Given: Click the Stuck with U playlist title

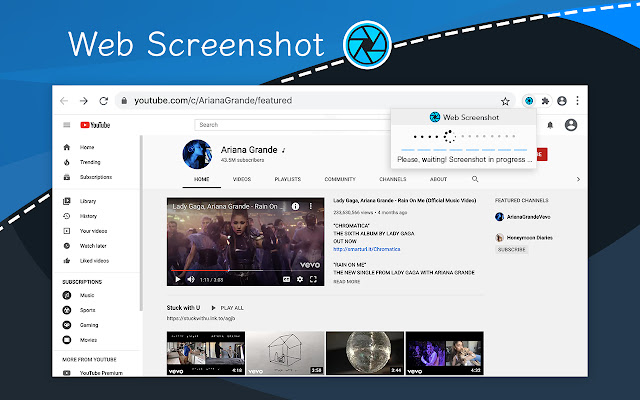Looking at the screenshot, I should coord(183,308).
